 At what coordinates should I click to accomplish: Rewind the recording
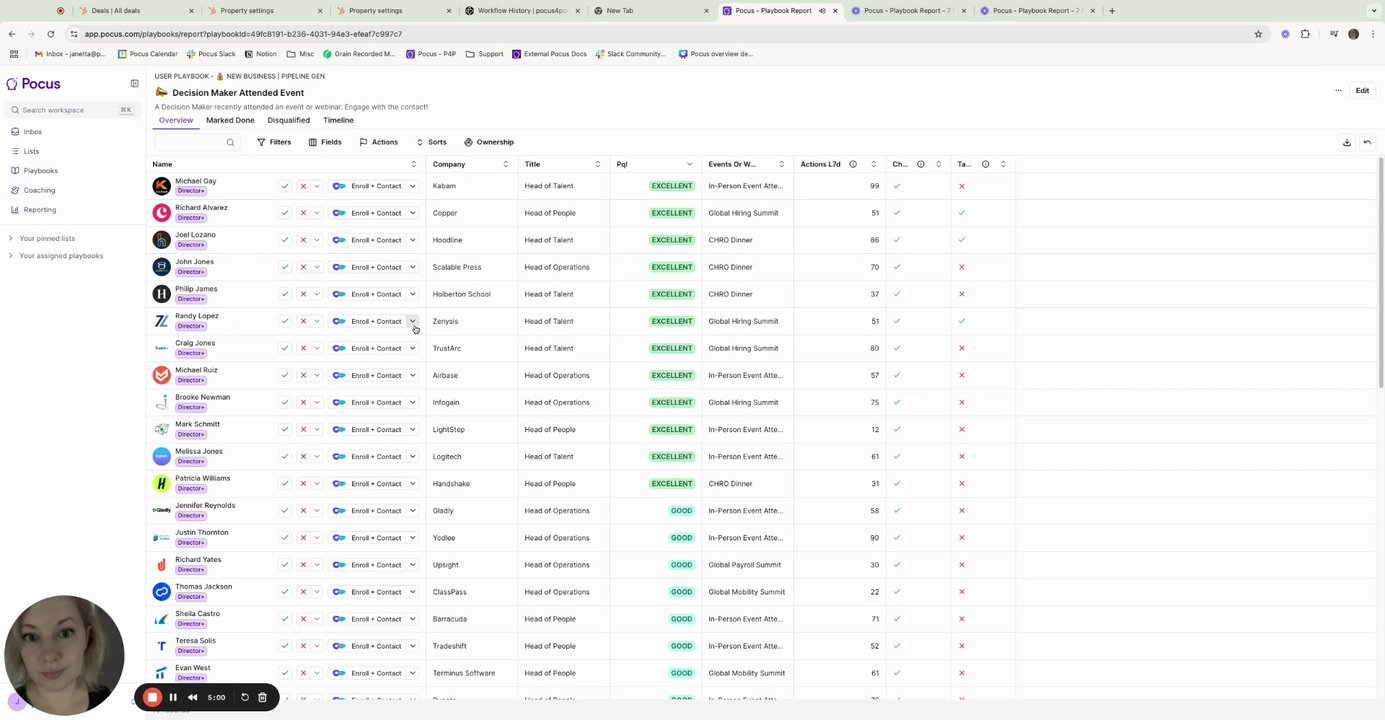pyautogui.click(x=193, y=697)
